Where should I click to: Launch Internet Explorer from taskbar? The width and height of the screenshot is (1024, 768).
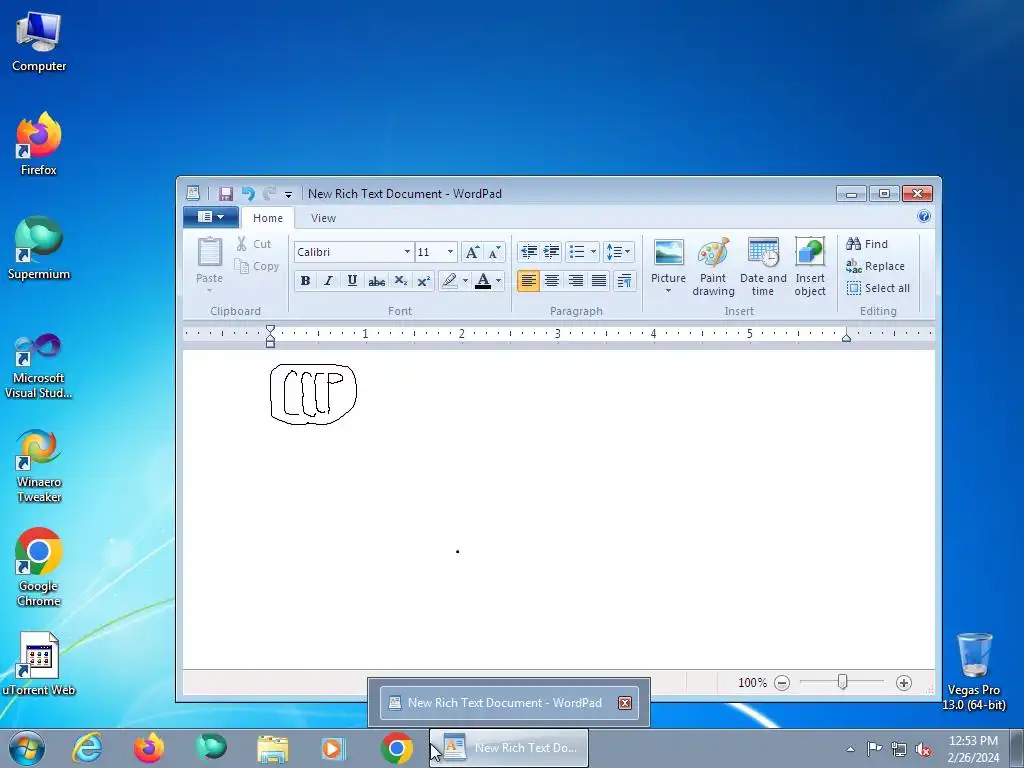[x=88, y=748]
